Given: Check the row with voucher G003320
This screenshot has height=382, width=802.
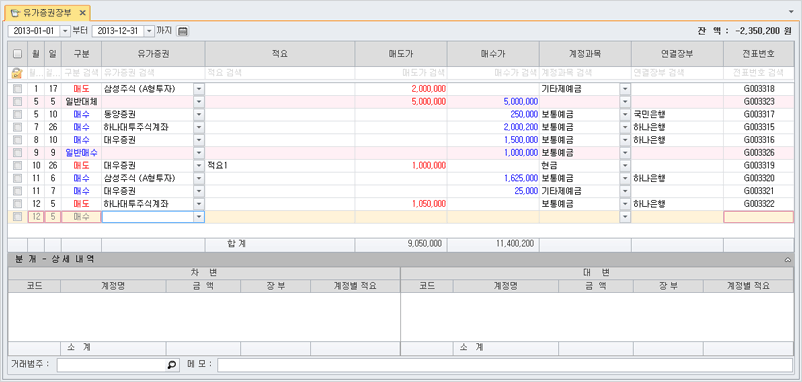Looking at the screenshot, I should coord(17,178).
